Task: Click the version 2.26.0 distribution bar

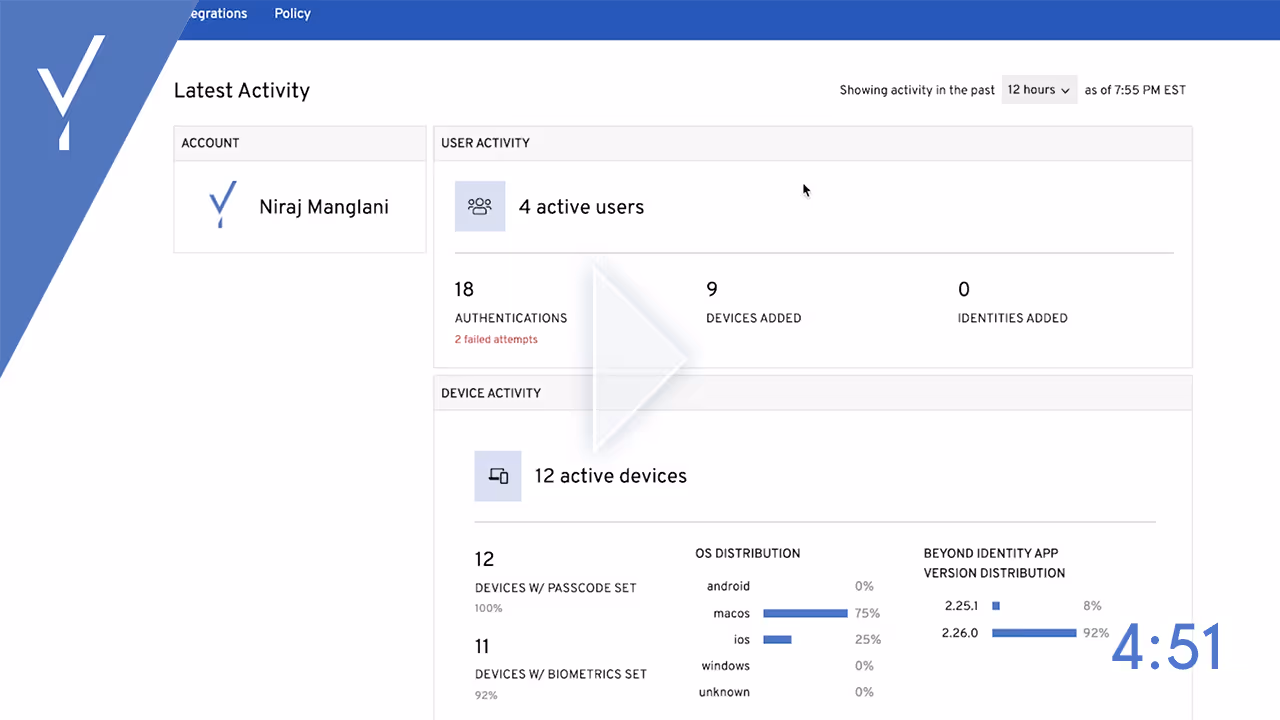Action: click(1034, 632)
